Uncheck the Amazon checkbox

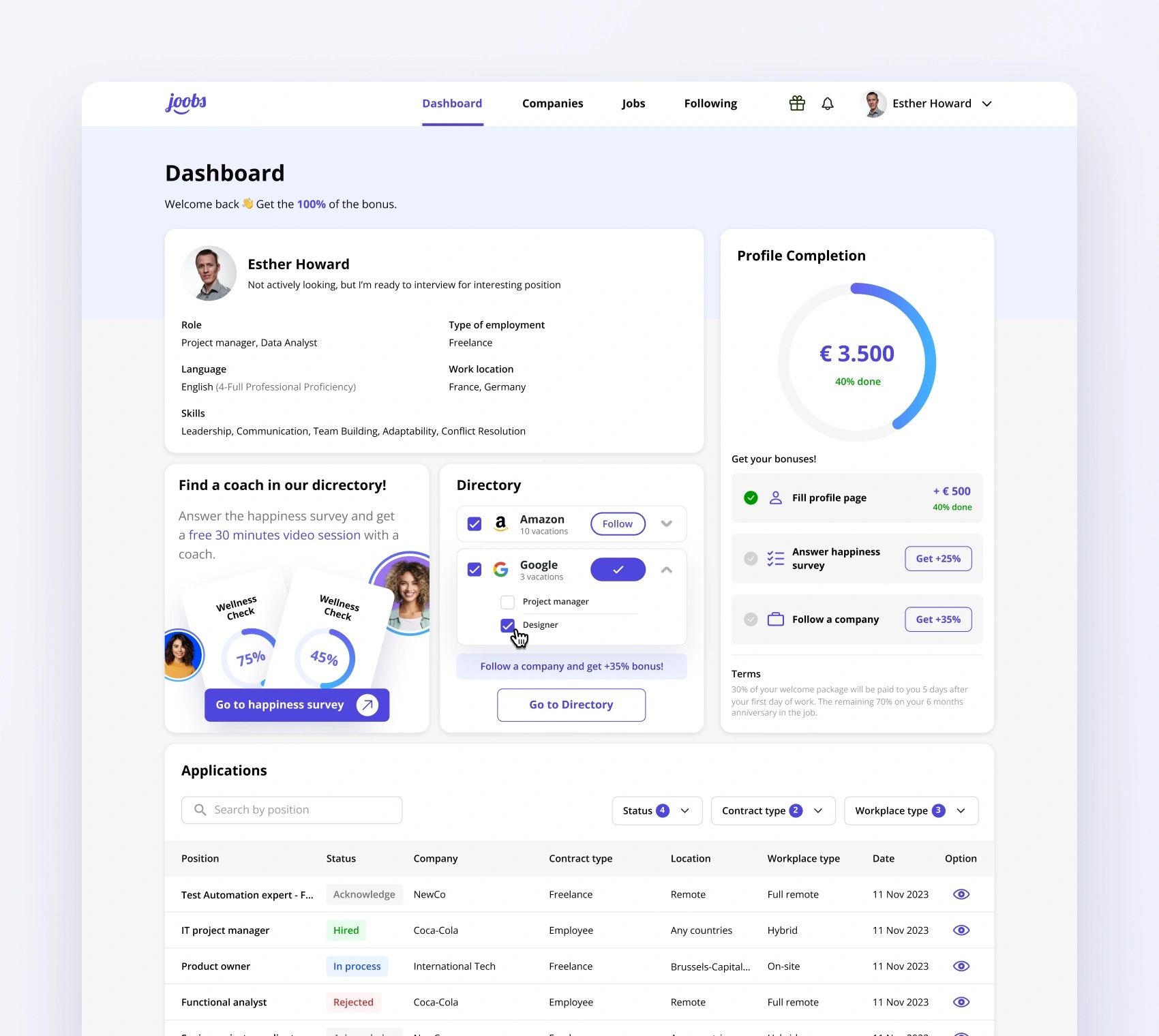coord(475,524)
